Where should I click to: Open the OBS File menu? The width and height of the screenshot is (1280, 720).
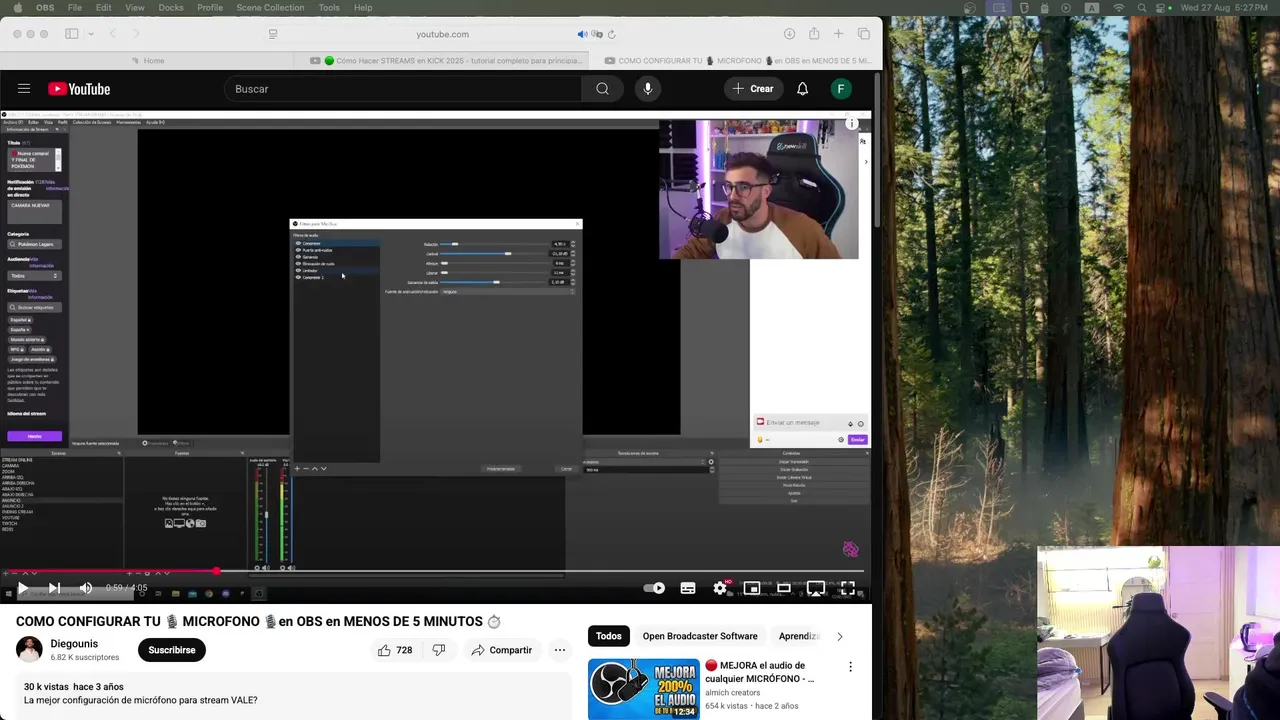(x=75, y=7)
